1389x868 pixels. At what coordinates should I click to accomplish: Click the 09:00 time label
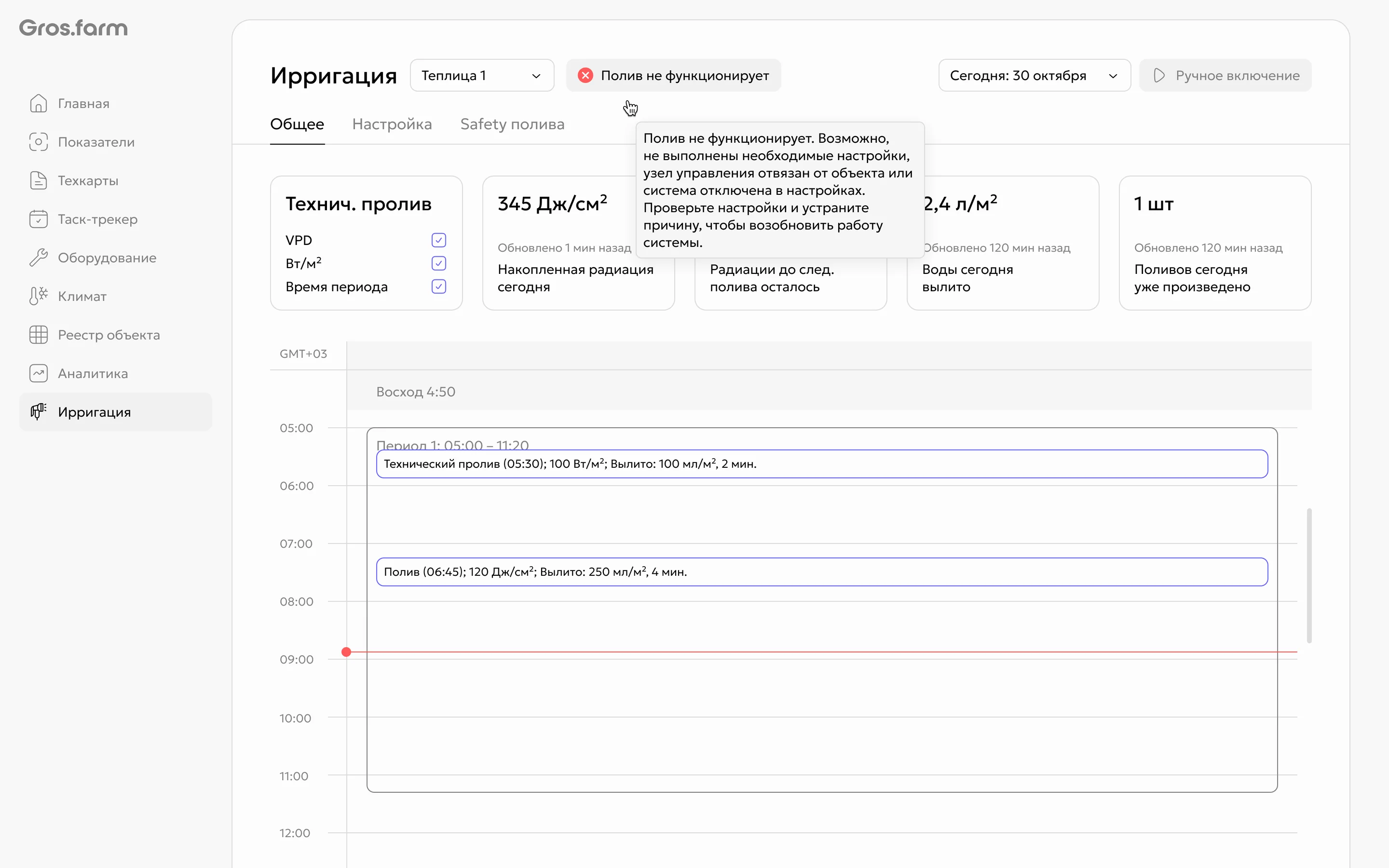click(x=296, y=659)
